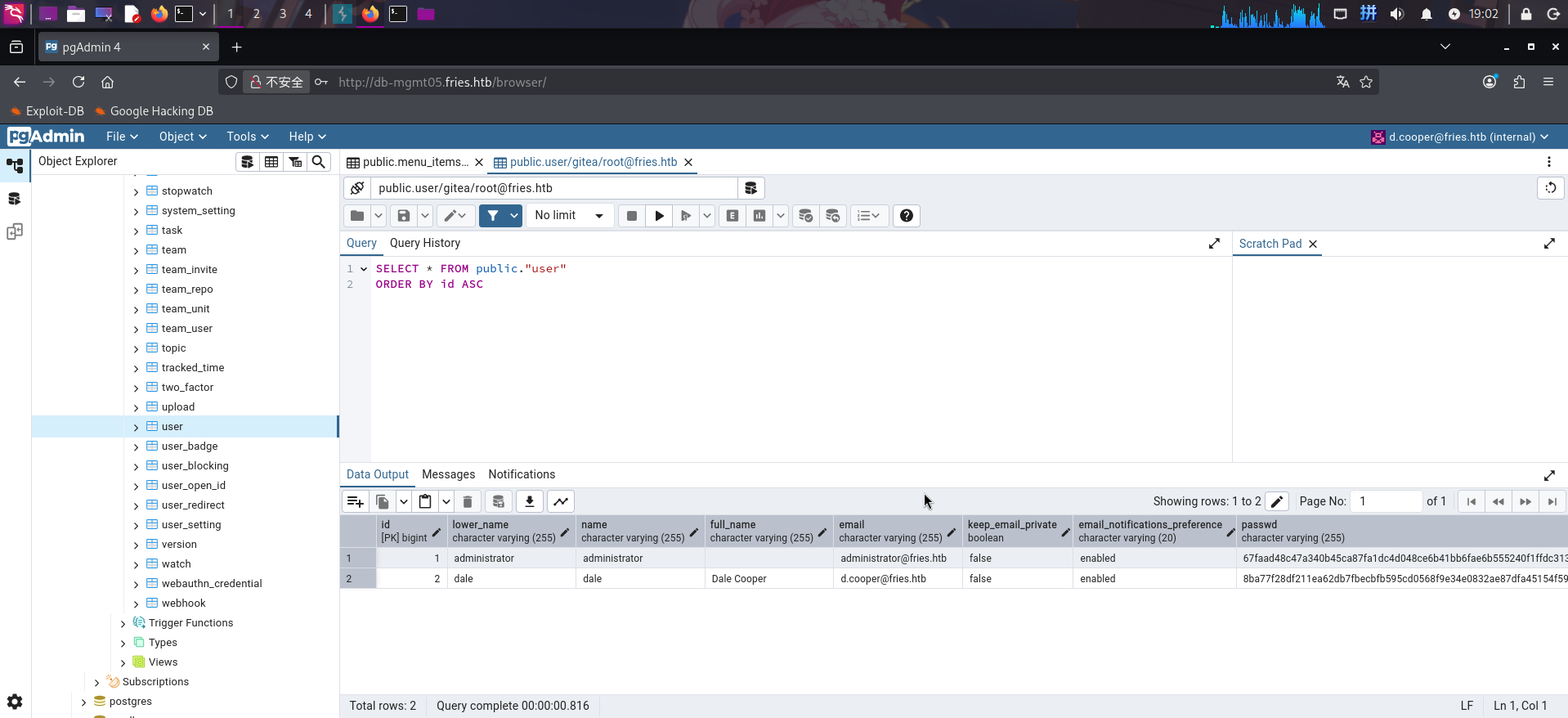Screen dimensions: 1568x718
Task: Open the notification bell in system tray
Action: pos(1427,14)
